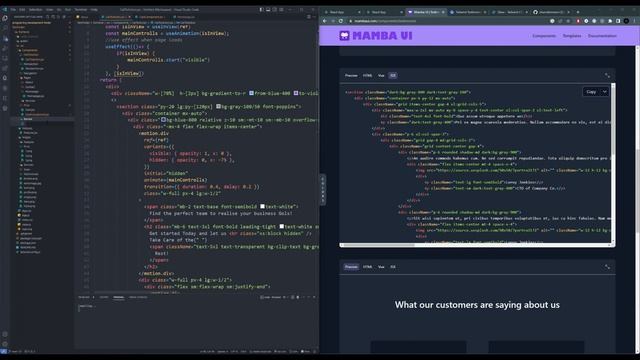This screenshot has height=360, width=640.
Task: Click the New File icon in Explorer header
Action: [x=47, y=17]
